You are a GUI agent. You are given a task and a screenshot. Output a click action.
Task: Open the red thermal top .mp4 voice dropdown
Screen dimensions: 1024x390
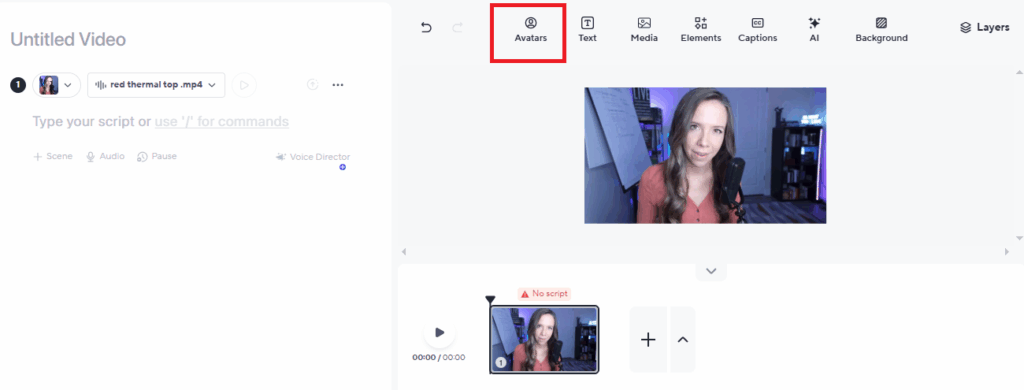pos(156,85)
